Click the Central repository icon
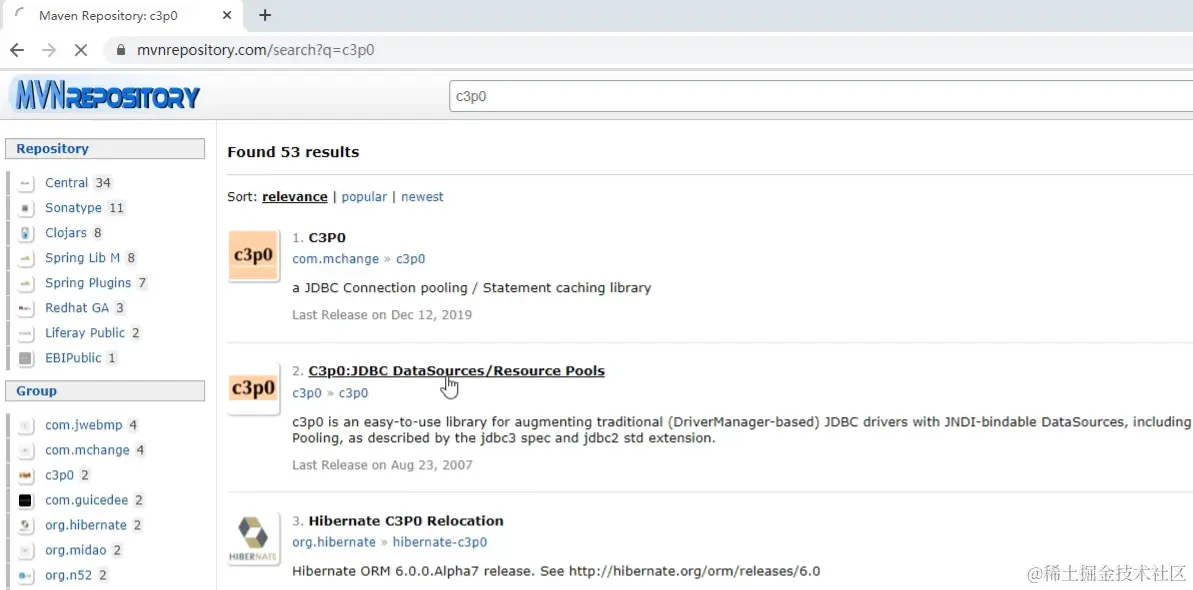 pyautogui.click(x=27, y=183)
